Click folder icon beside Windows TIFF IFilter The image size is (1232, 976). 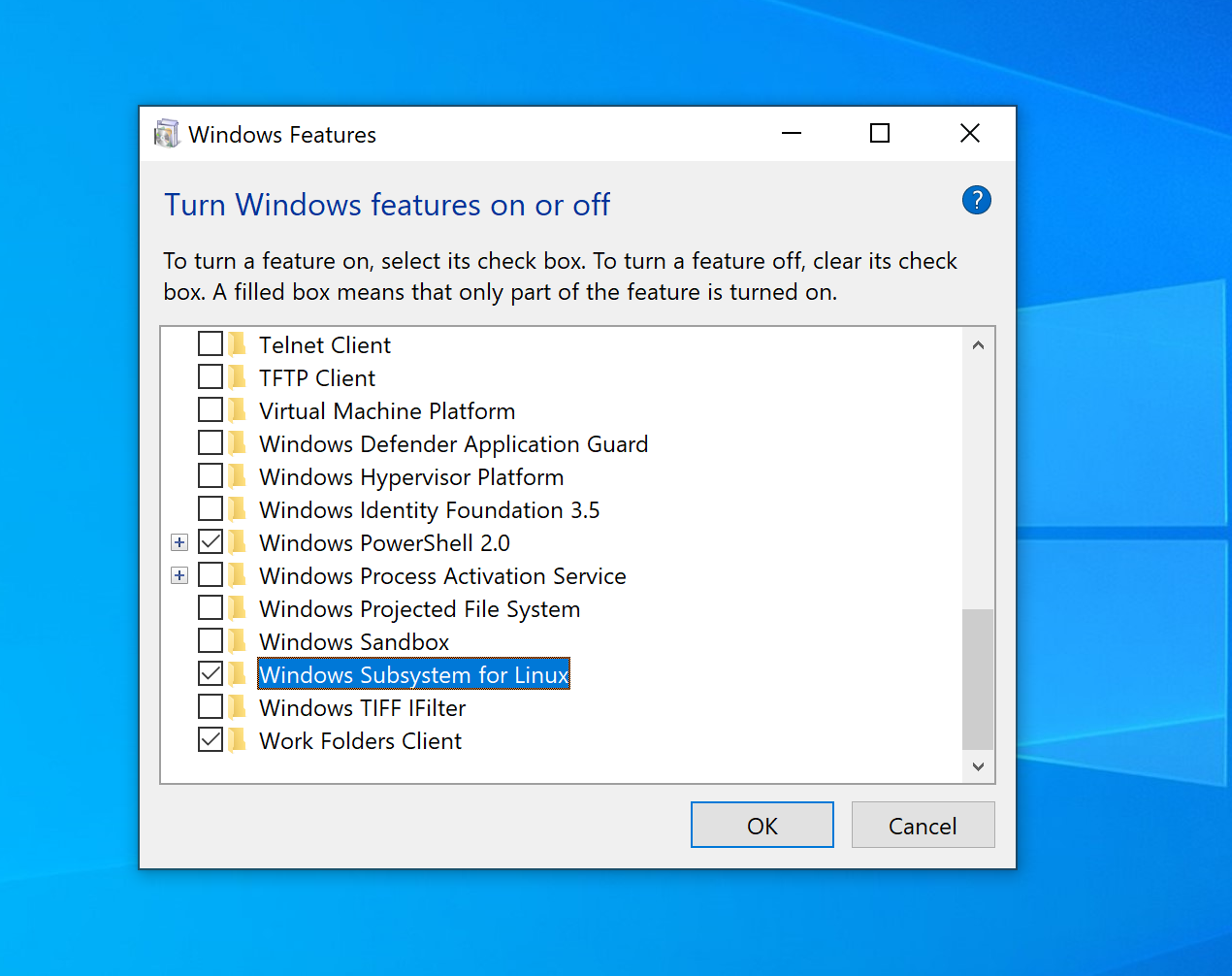pyautogui.click(x=238, y=707)
